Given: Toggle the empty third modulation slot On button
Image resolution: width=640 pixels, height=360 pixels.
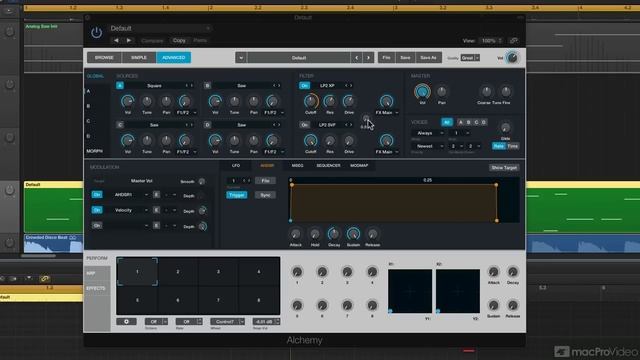Looking at the screenshot, I should click(x=97, y=225).
